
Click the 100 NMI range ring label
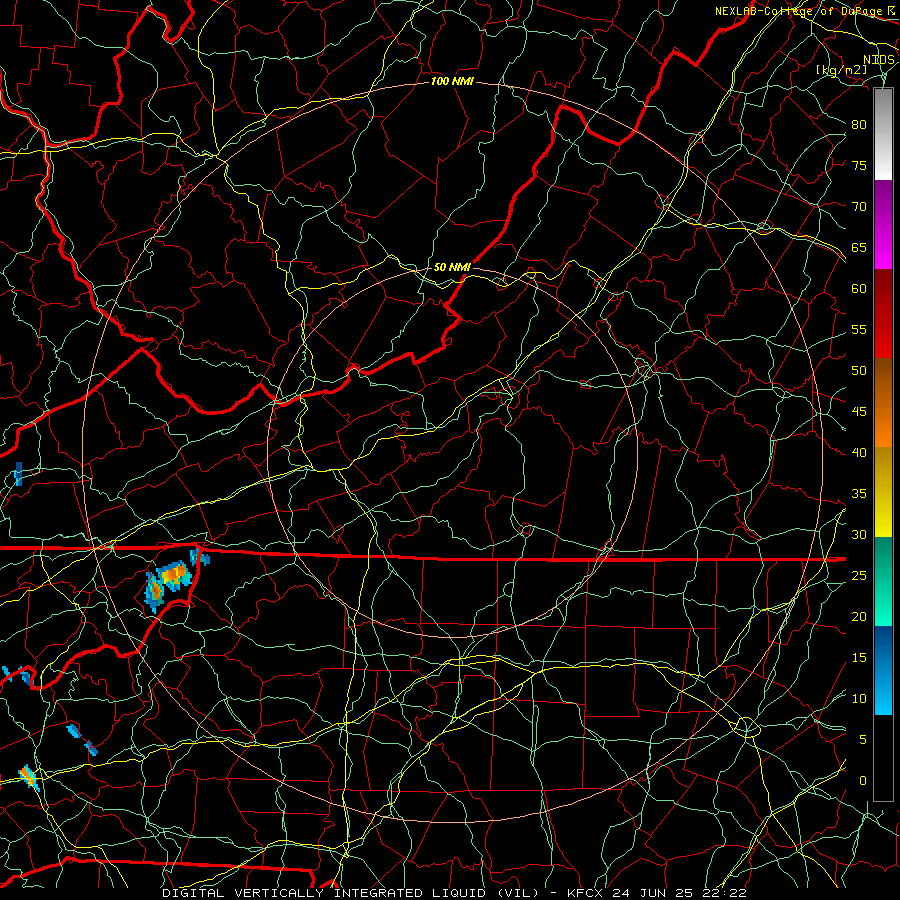point(452,82)
